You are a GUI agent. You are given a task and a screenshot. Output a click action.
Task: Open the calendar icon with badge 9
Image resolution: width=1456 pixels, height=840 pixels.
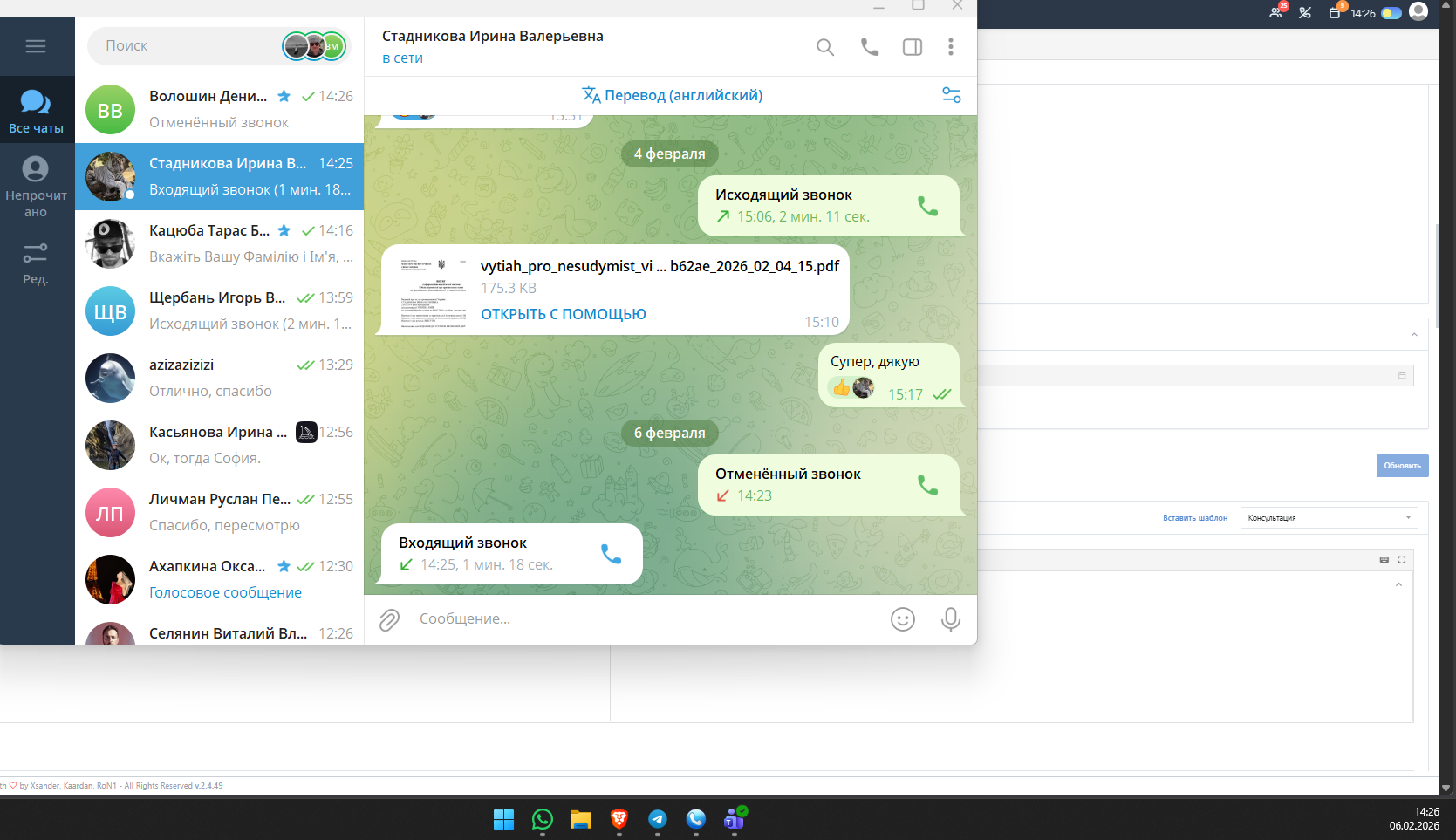tap(1335, 12)
